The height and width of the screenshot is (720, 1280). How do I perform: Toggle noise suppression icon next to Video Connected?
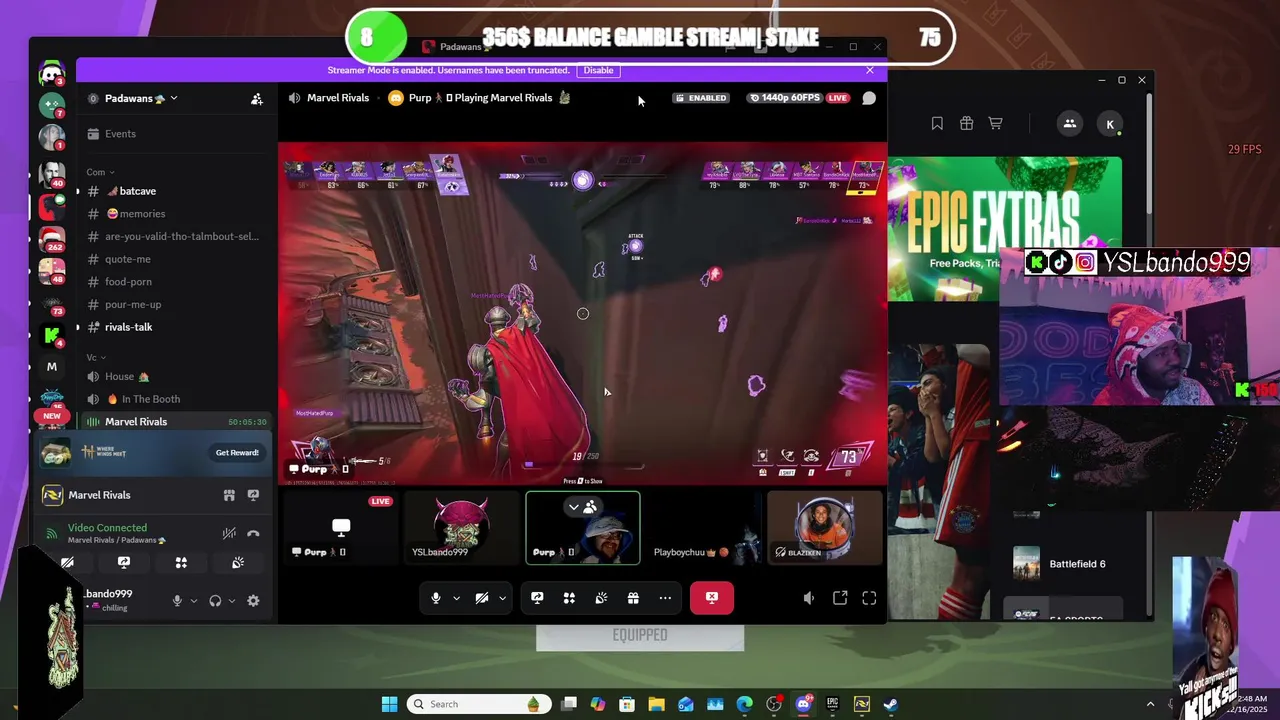(x=229, y=534)
